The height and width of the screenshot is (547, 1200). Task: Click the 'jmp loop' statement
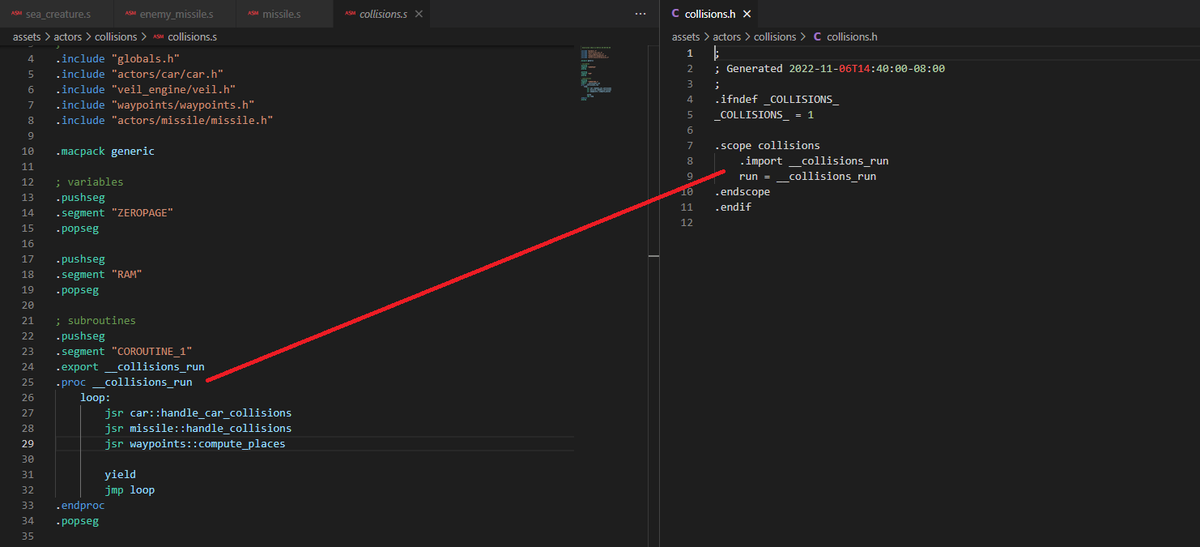click(x=130, y=490)
